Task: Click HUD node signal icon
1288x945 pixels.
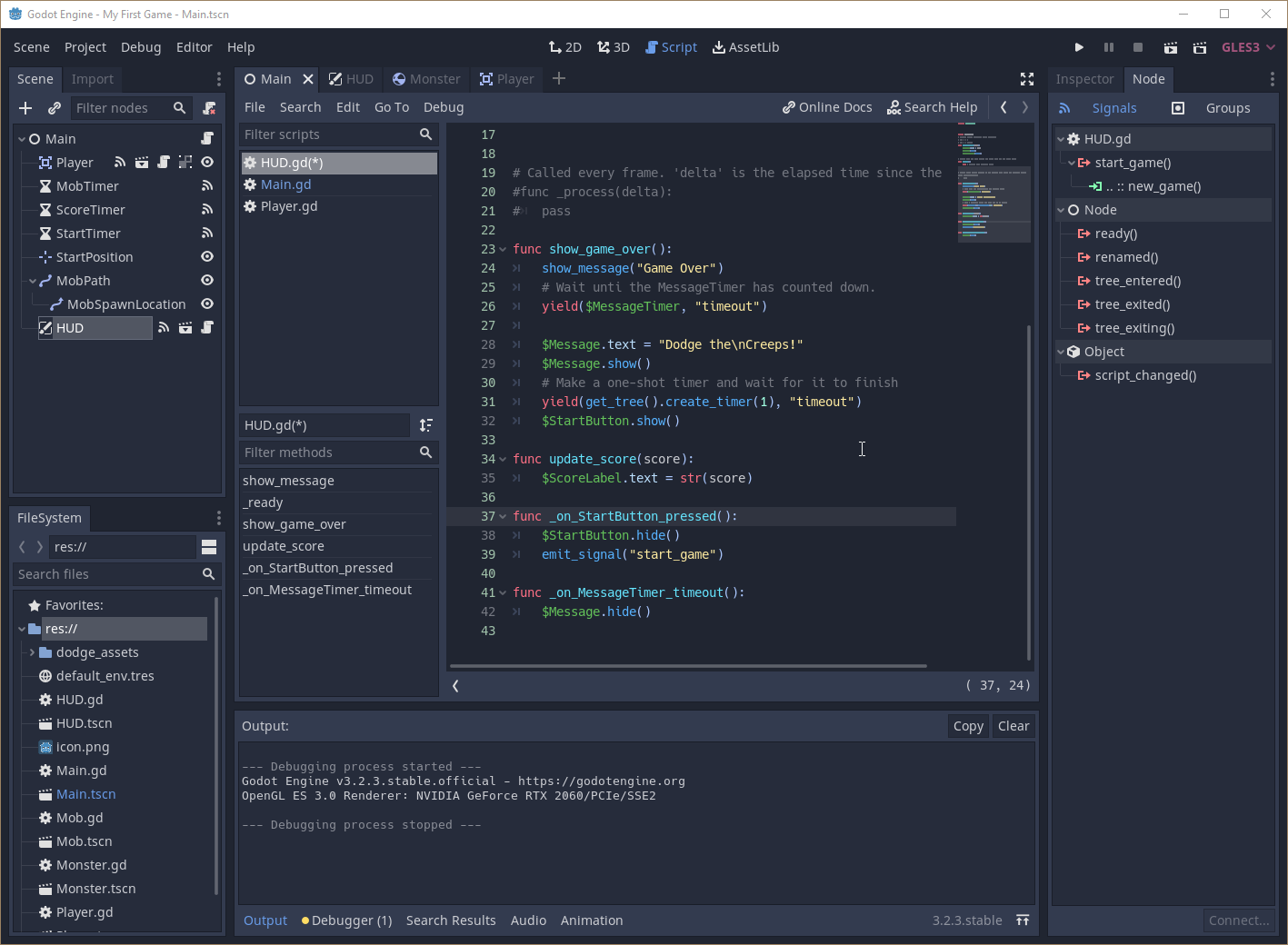Action: (x=164, y=328)
